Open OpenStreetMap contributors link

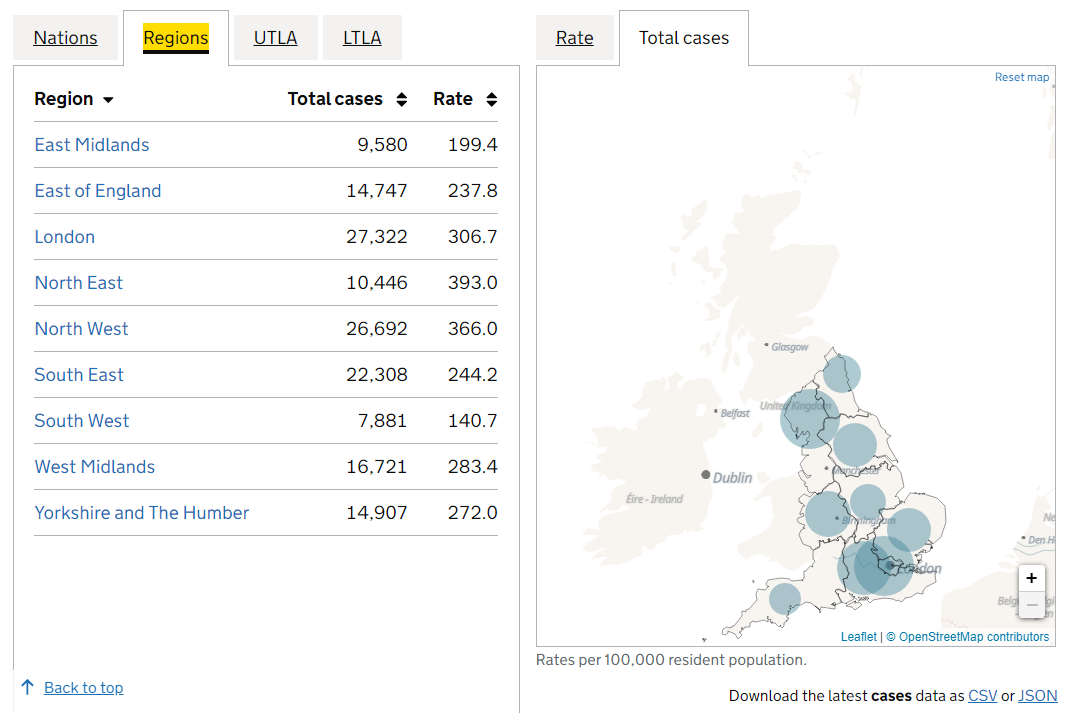pyautogui.click(x=973, y=637)
